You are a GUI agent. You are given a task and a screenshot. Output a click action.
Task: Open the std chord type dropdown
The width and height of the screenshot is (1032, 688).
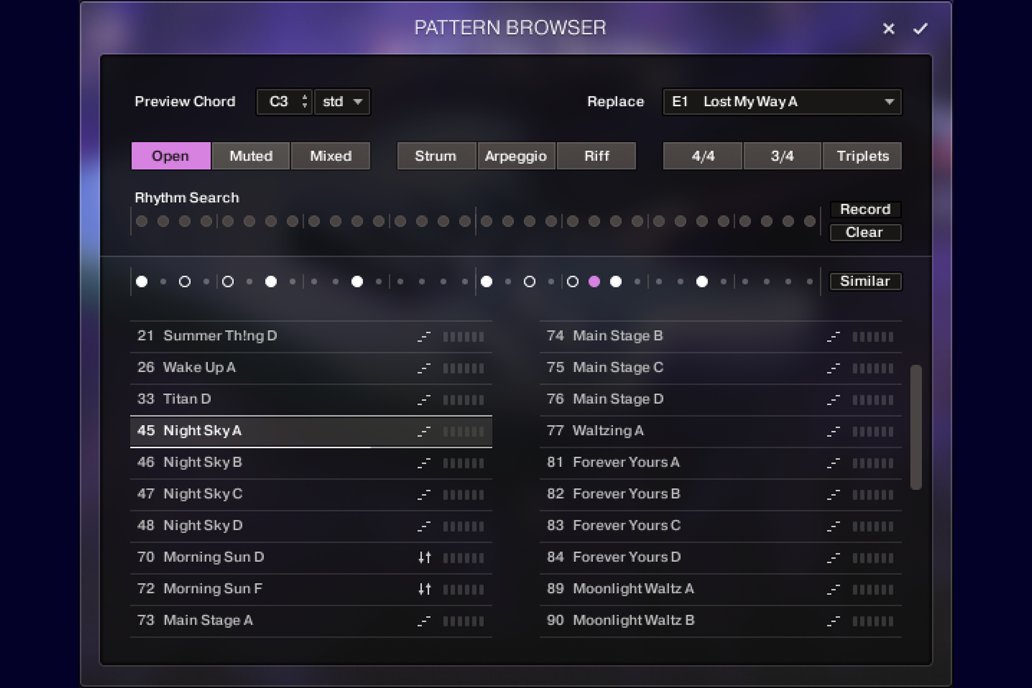coord(342,102)
